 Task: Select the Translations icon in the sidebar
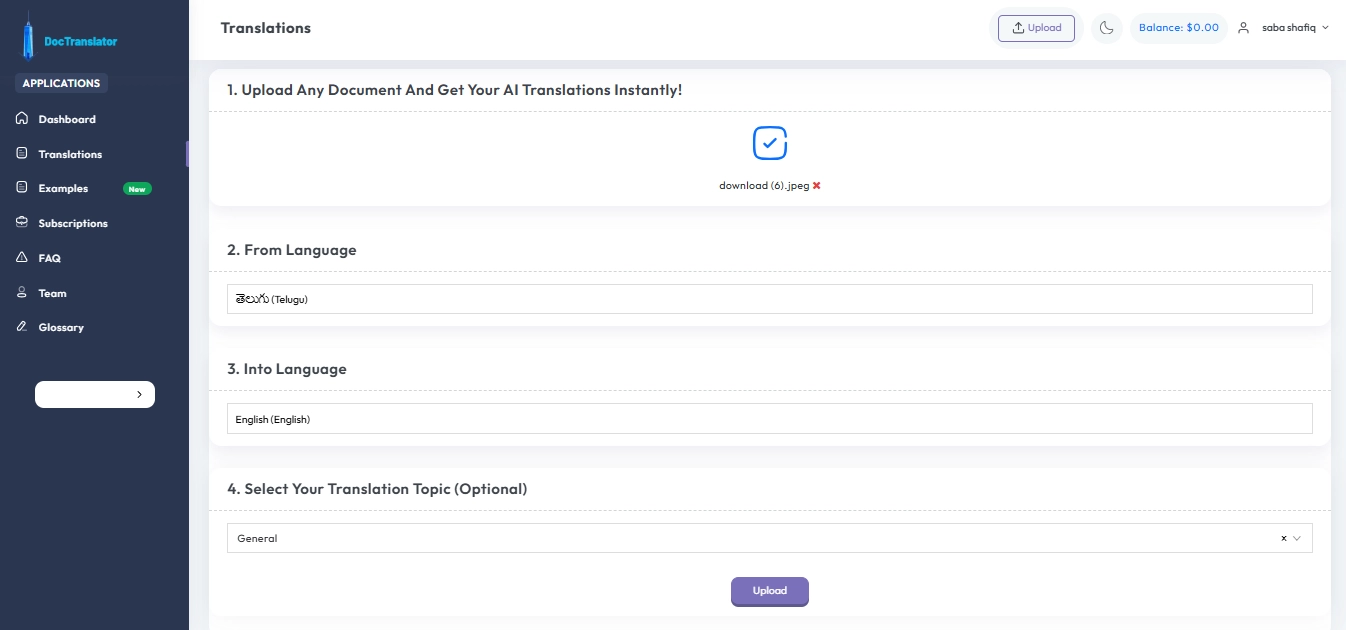pyautogui.click(x=21, y=153)
